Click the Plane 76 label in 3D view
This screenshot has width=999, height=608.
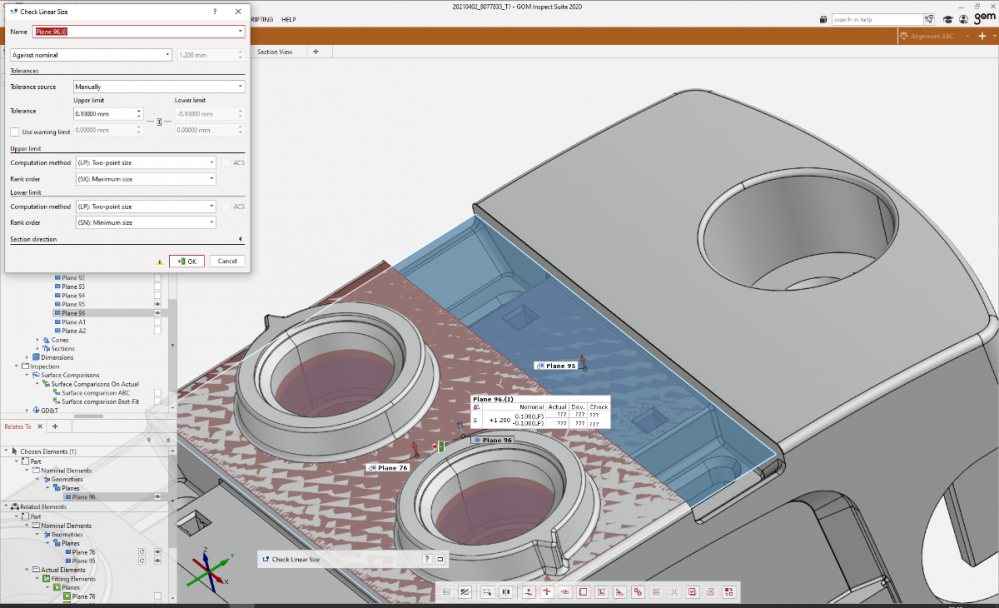[391, 467]
